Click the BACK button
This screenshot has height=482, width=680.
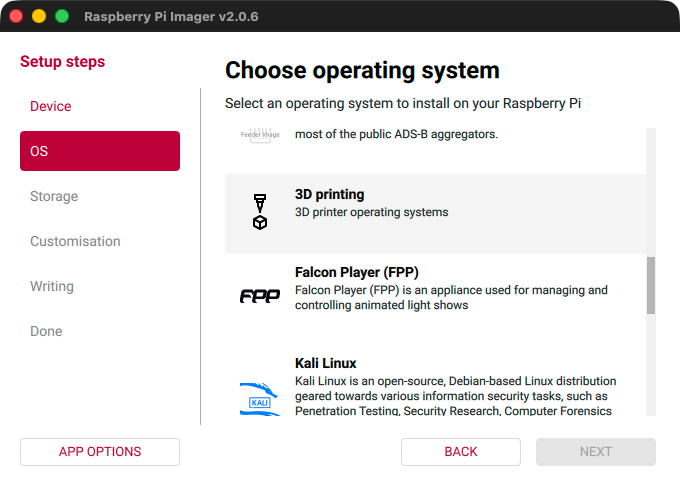(461, 452)
